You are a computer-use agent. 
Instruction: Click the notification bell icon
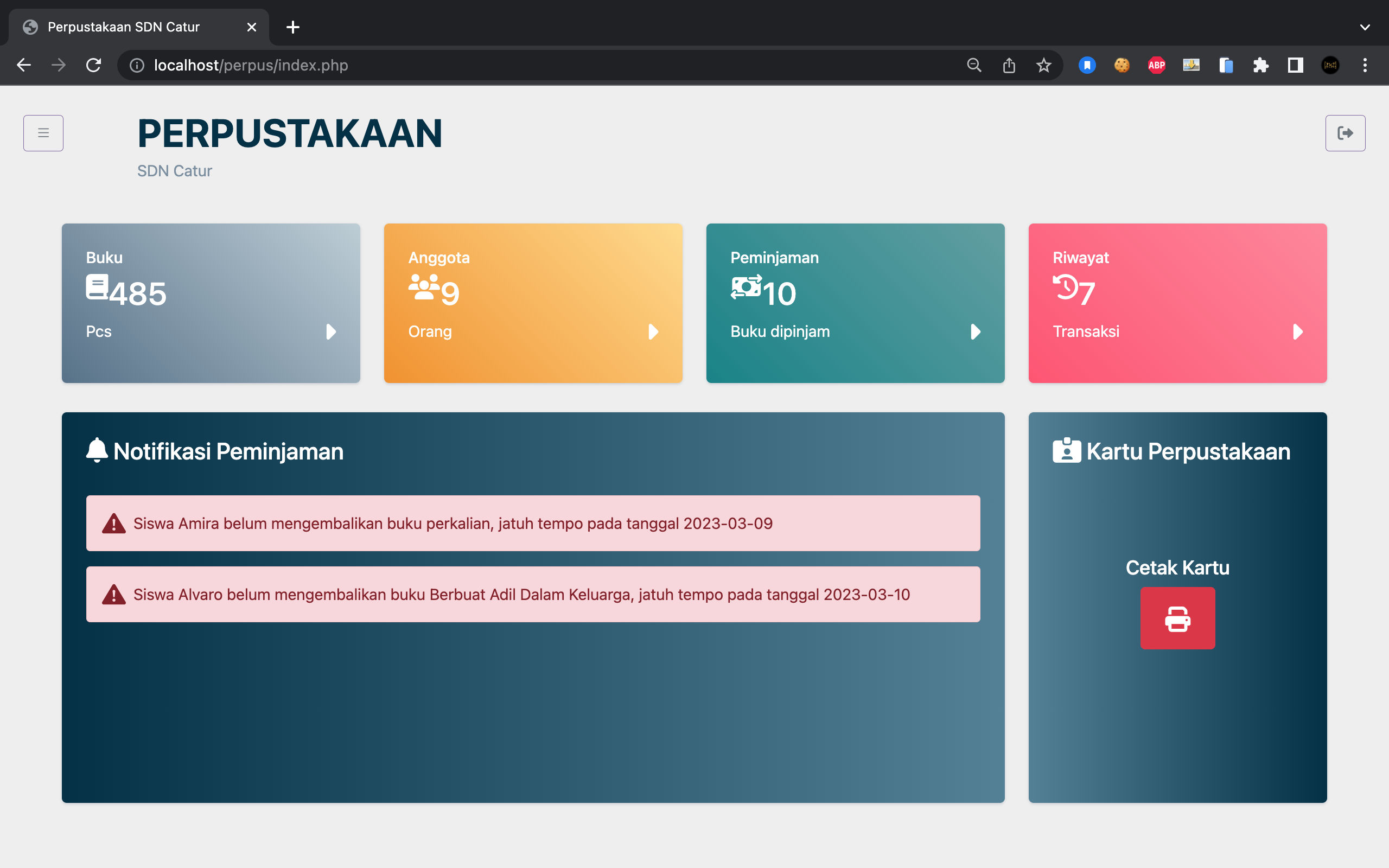pos(97,450)
